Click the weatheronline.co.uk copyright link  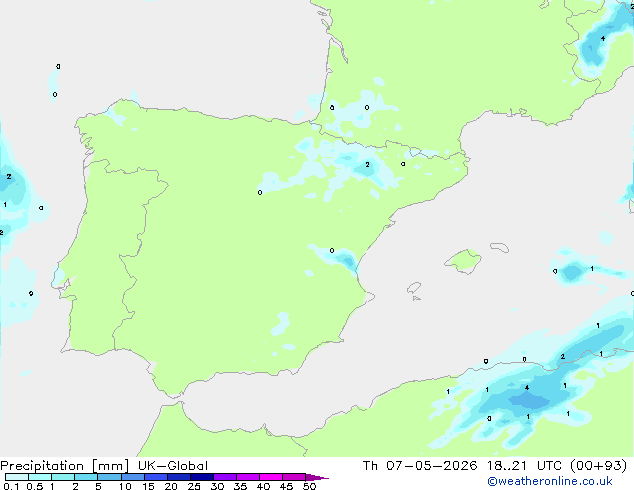click(x=550, y=481)
